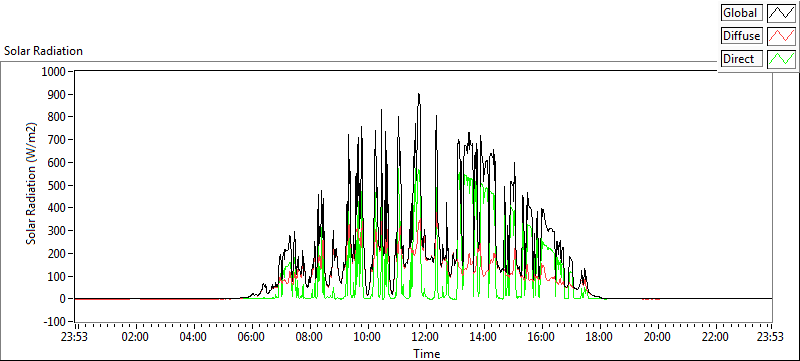Click the 14:00 time axis label
The image size is (800, 361).
tap(483, 337)
